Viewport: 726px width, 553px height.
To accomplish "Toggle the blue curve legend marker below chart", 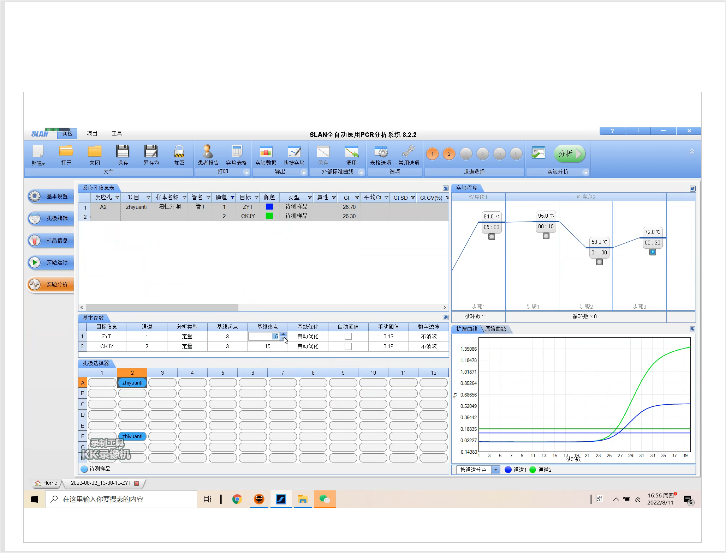I will click(508, 469).
